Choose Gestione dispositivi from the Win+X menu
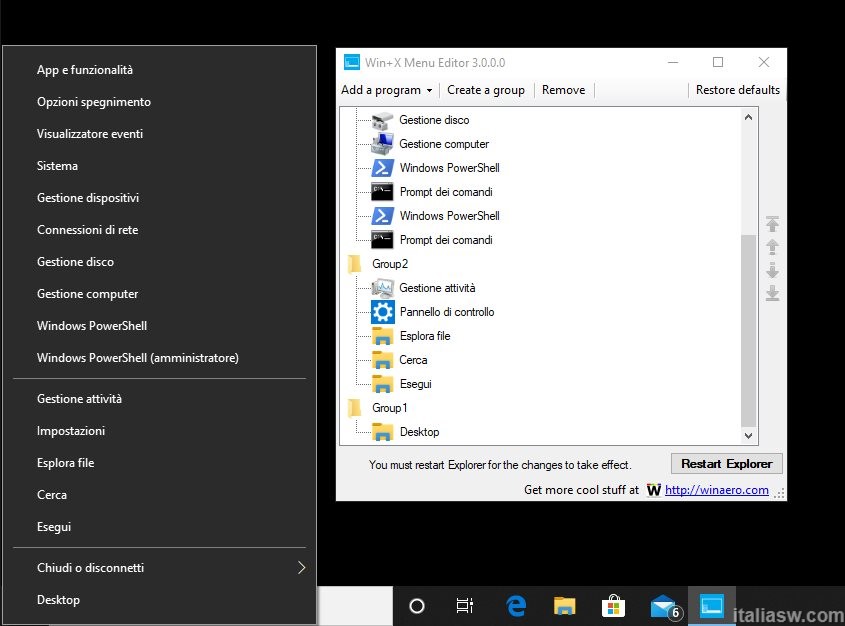The image size is (845, 626). coord(88,198)
